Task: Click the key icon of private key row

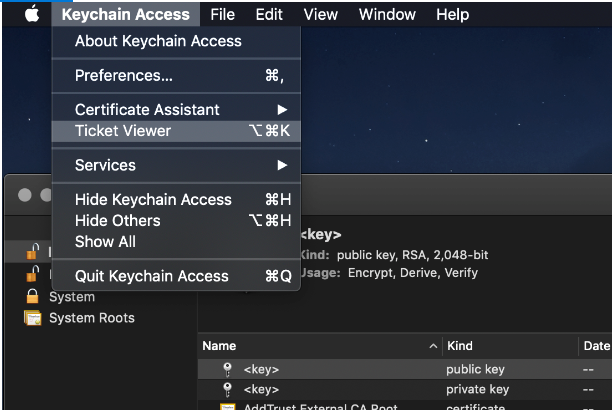Action: (228, 389)
